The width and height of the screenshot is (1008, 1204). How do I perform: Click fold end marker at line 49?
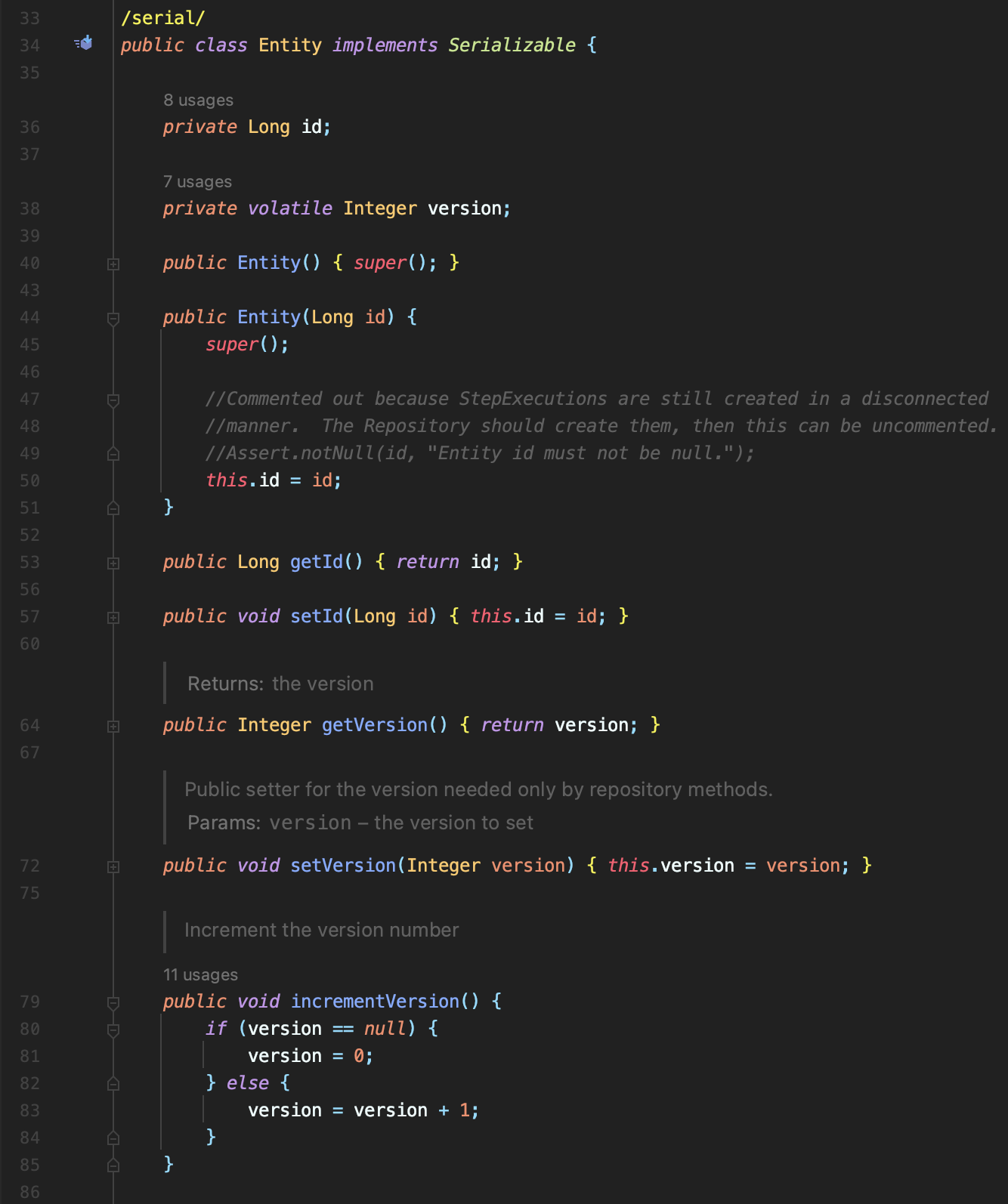pyautogui.click(x=113, y=453)
